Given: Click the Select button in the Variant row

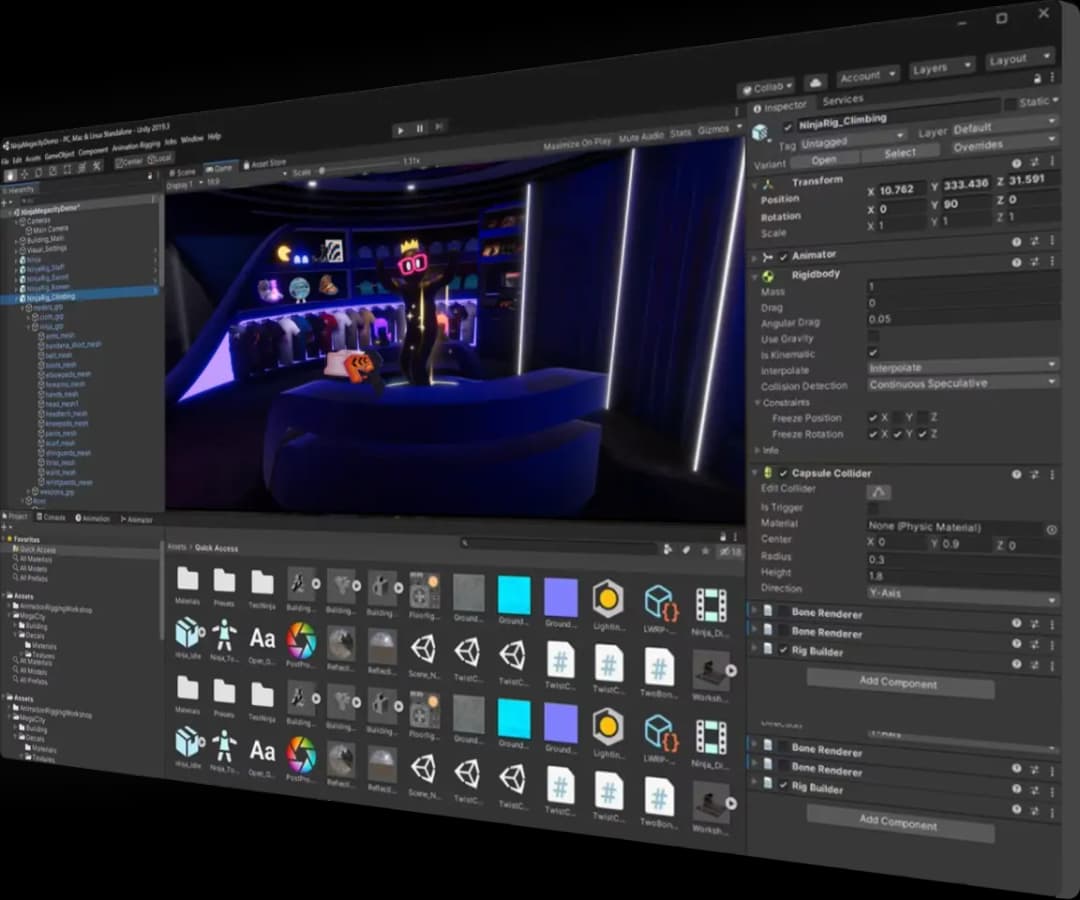Looking at the screenshot, I should pyautogui.click(x=899, y=153).
